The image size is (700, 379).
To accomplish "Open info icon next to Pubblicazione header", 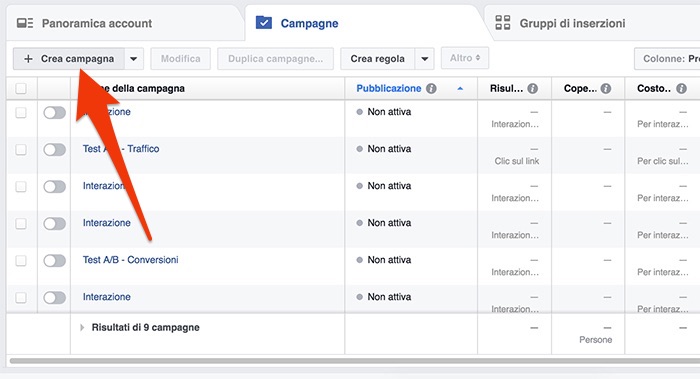I will click(431, 88).
